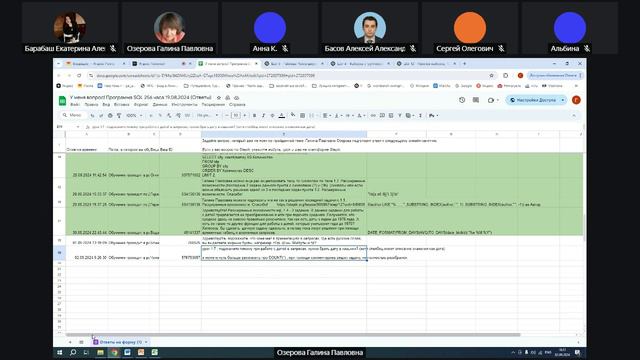The image size is (640, 360).
Task: Open a new browser tab
Action: pyautogui.click(x=464, y=64)
